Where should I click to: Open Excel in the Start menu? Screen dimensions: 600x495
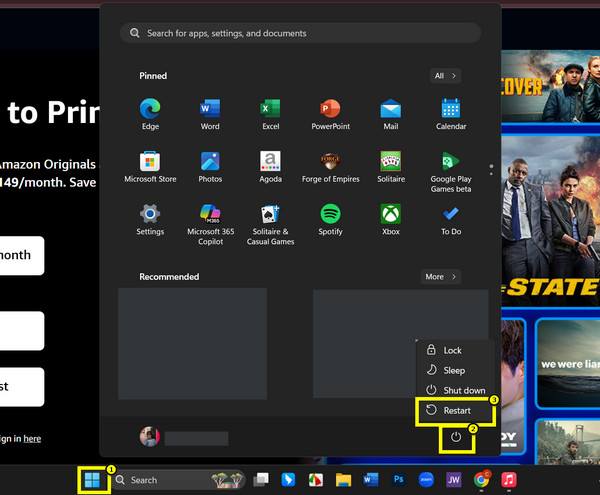tap(271, 114)
